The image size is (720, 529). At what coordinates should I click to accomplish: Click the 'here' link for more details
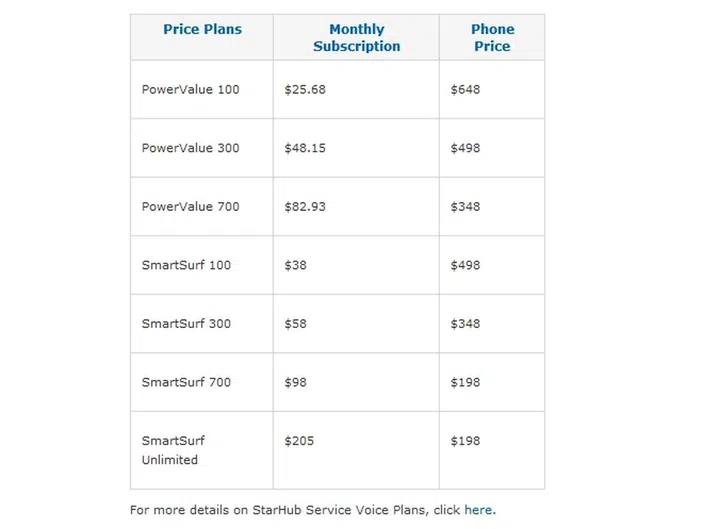[x=478, y=510]
